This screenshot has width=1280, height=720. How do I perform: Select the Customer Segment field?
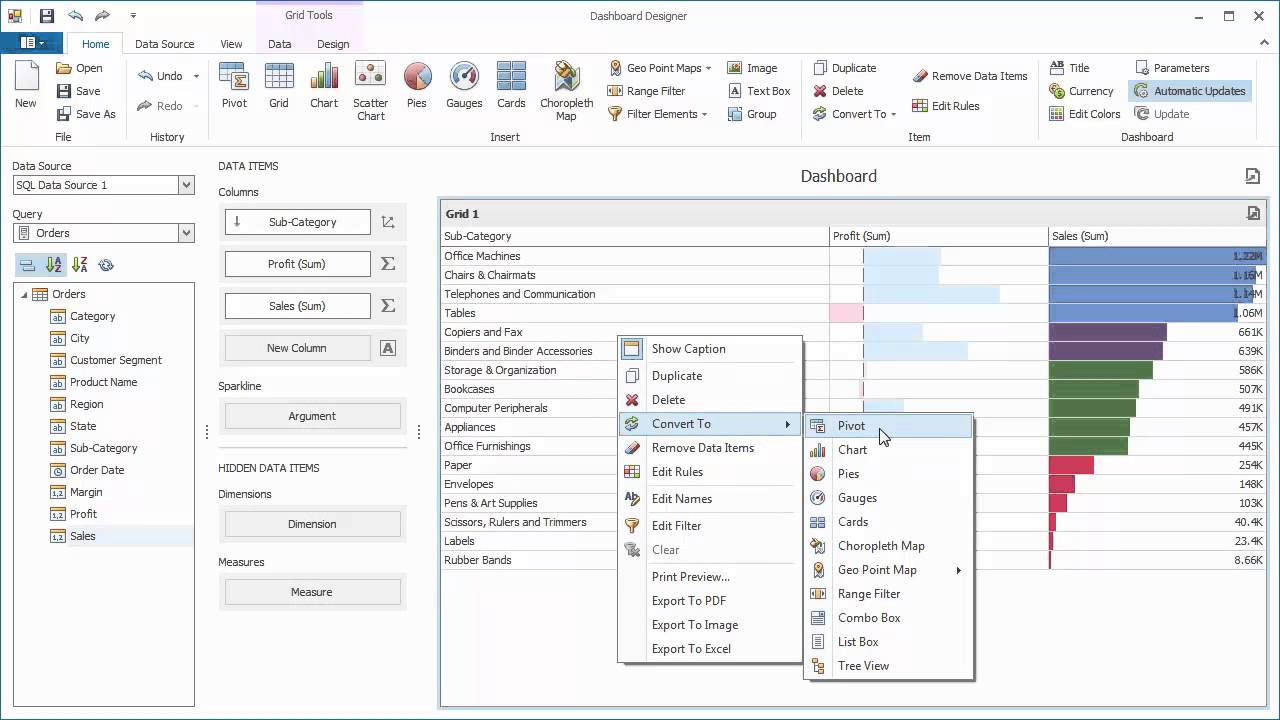(115, 360)
